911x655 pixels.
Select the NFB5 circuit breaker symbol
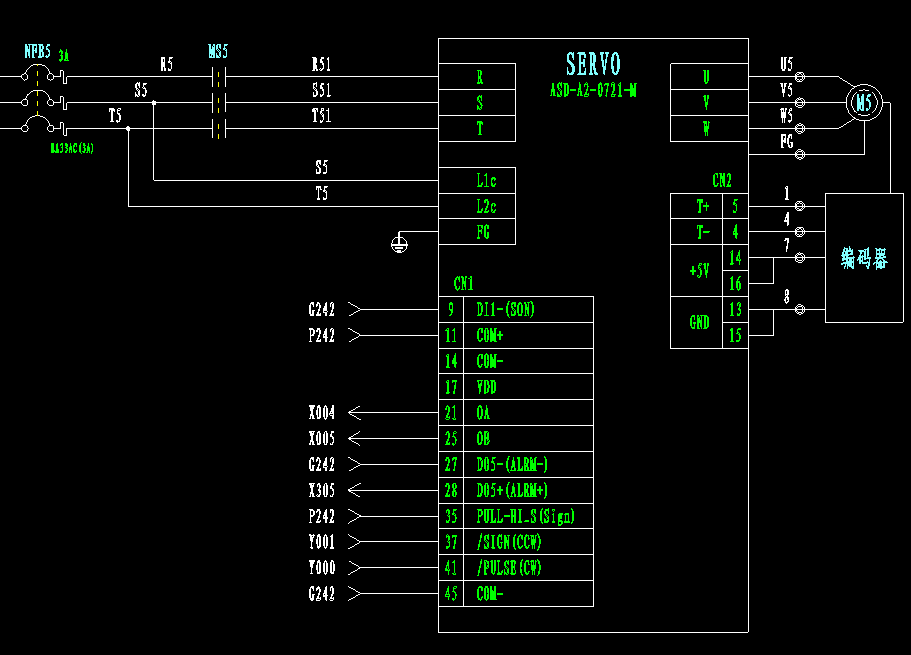pyautogui.click(x=38, y=102)
